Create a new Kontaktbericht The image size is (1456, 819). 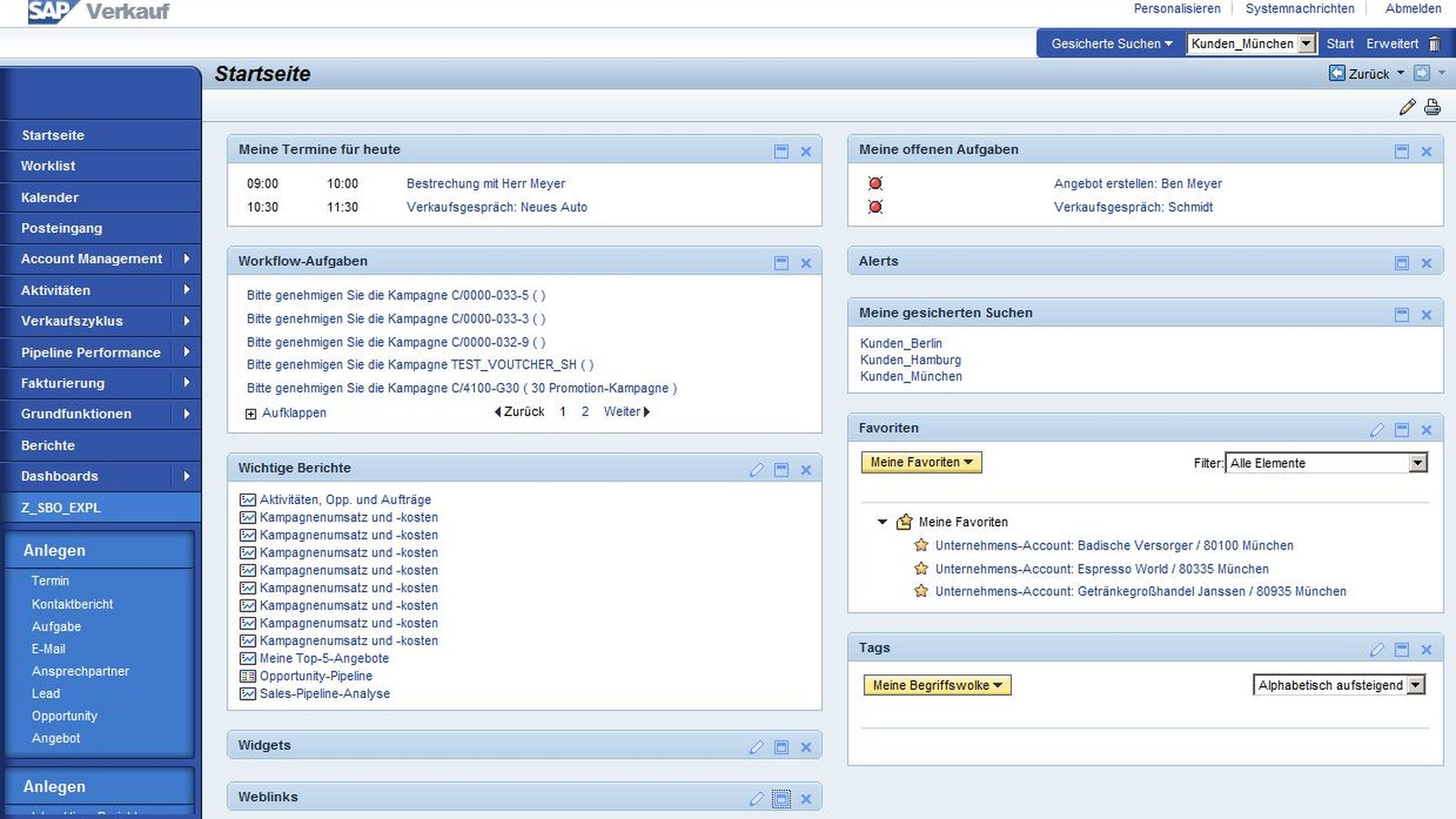(x=73, y=604)
